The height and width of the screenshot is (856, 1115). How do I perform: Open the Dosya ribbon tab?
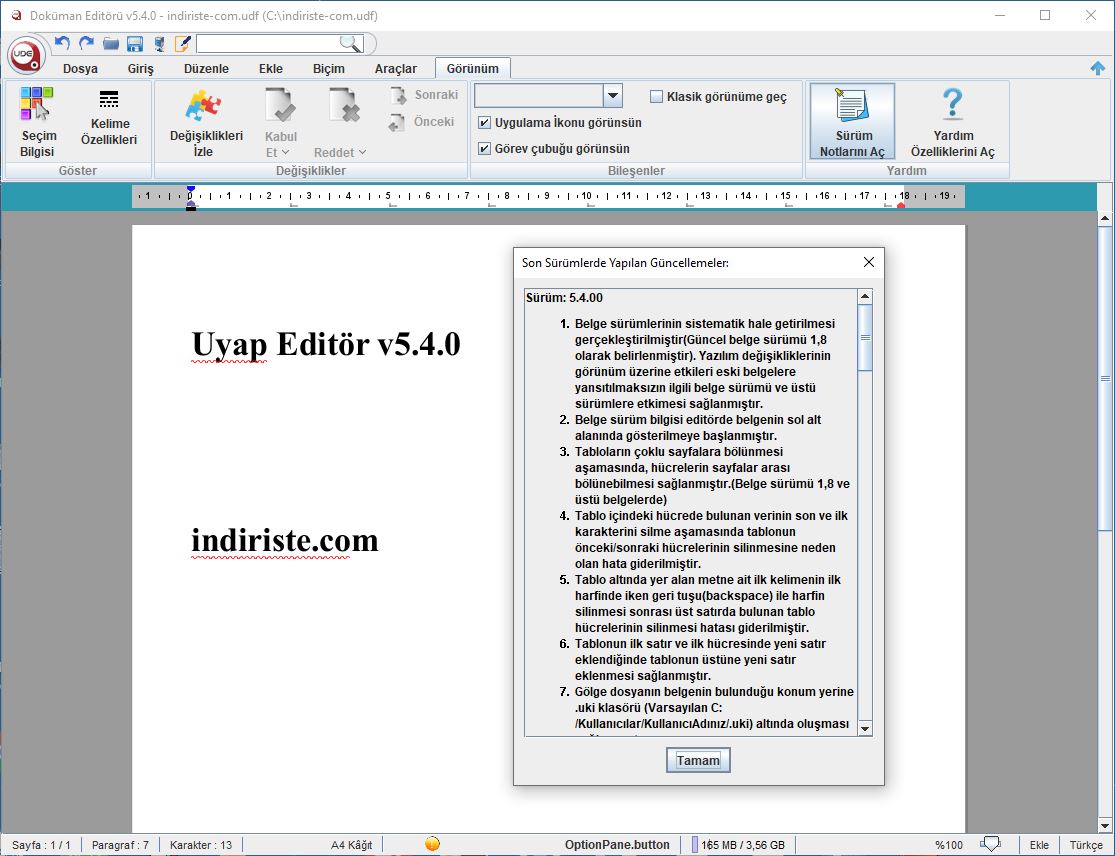[x=80, y=68]
